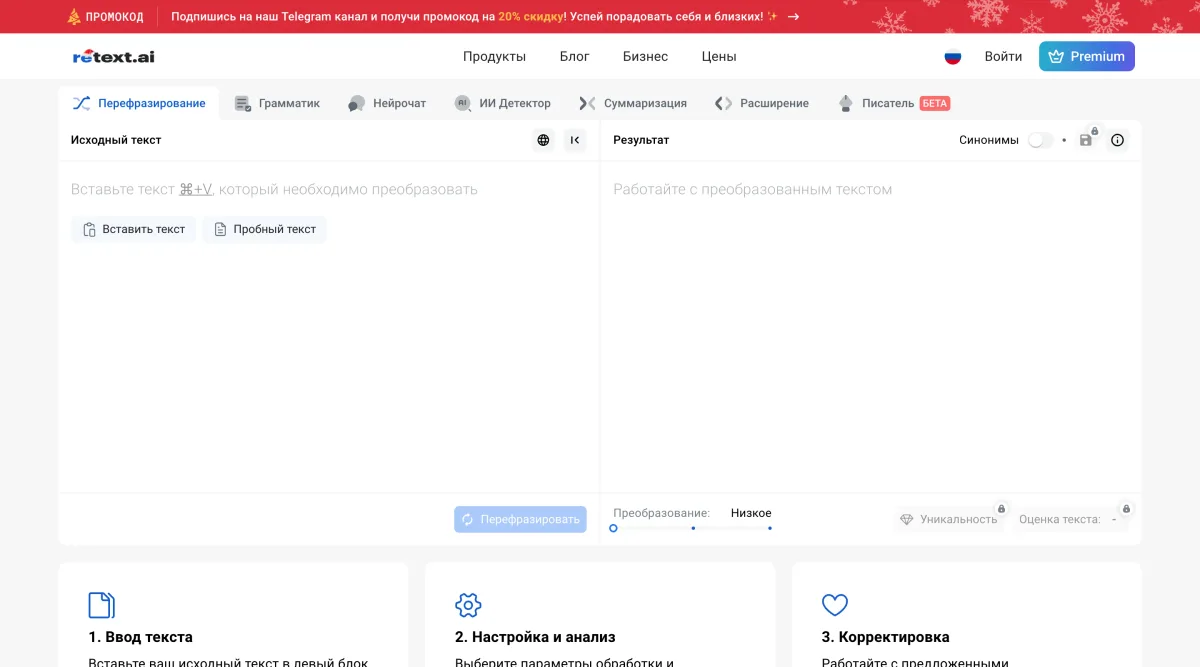Image resolution: width=1200 pixels, height=667 pixels.
Task: Click the Вставить текст button
Action: [x=134, y=229]
